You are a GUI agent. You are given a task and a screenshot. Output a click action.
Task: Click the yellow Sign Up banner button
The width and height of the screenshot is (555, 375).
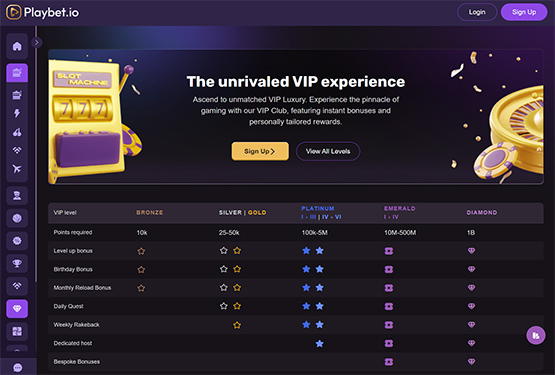point(260,151)
